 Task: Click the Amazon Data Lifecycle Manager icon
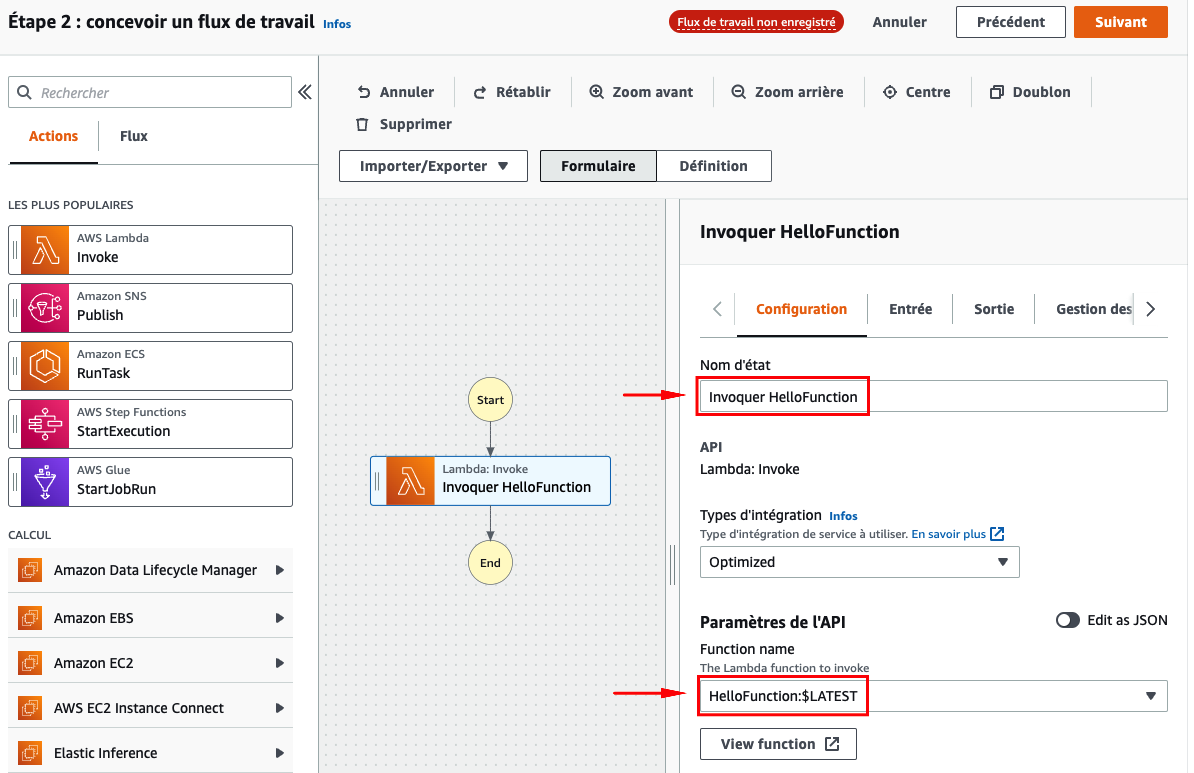coord(30,570)
